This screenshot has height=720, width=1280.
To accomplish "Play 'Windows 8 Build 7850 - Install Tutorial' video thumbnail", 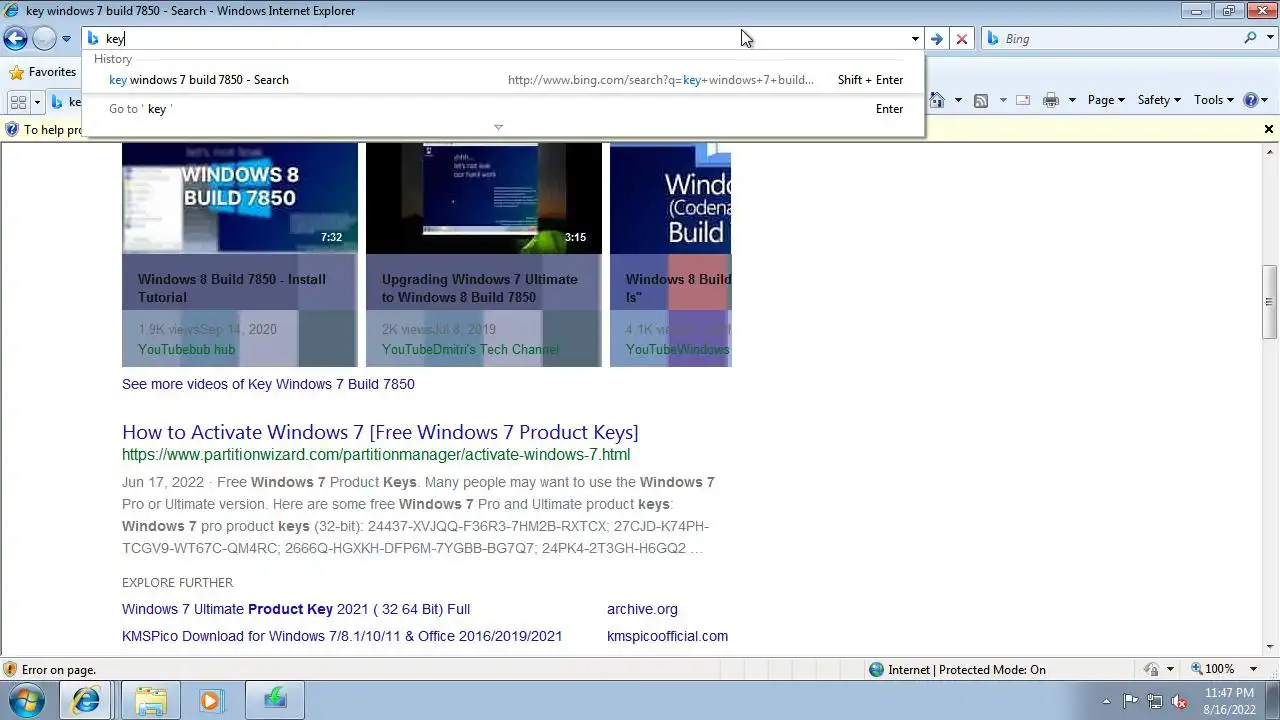I will [240, 197].
